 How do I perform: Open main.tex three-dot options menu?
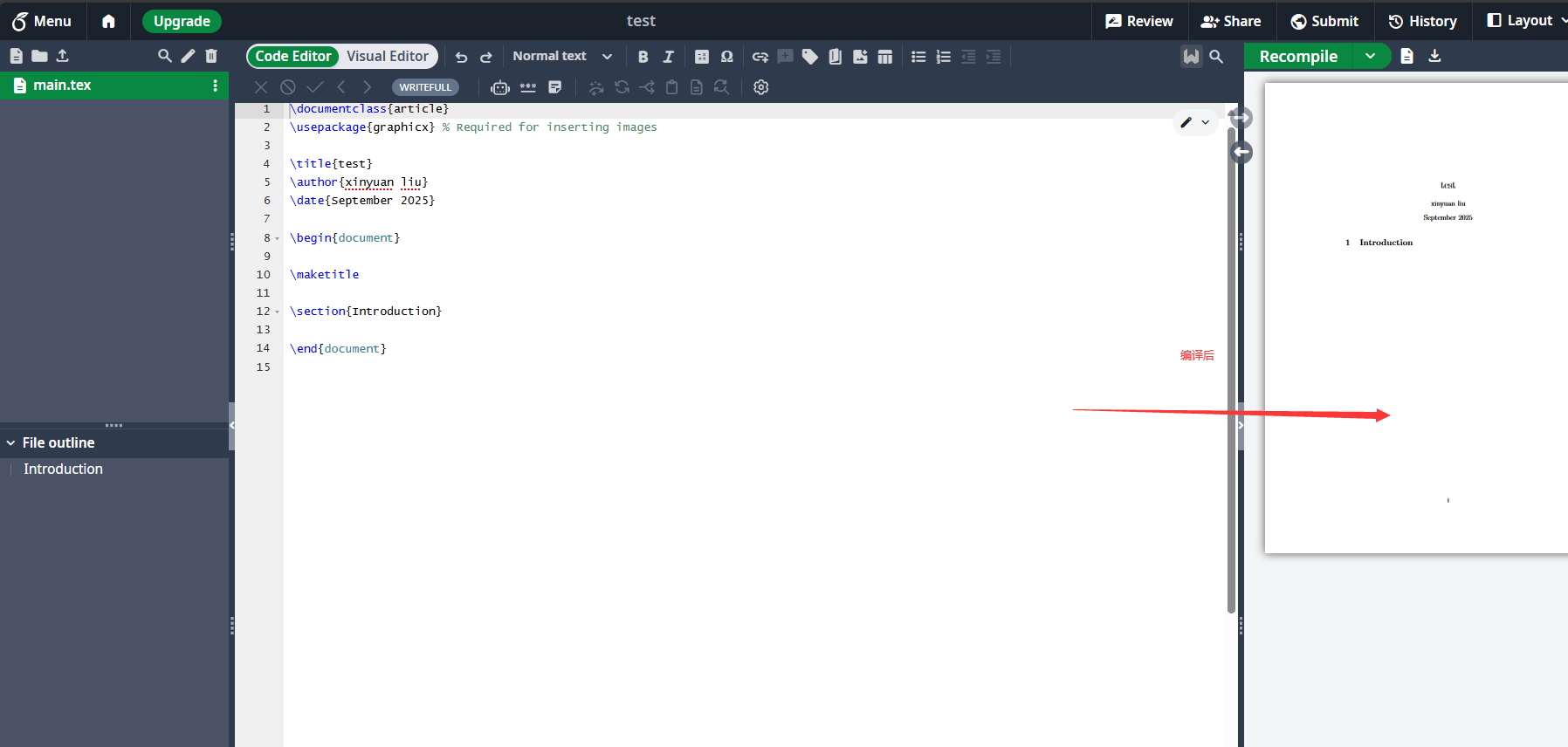click(x=215, y=86)
